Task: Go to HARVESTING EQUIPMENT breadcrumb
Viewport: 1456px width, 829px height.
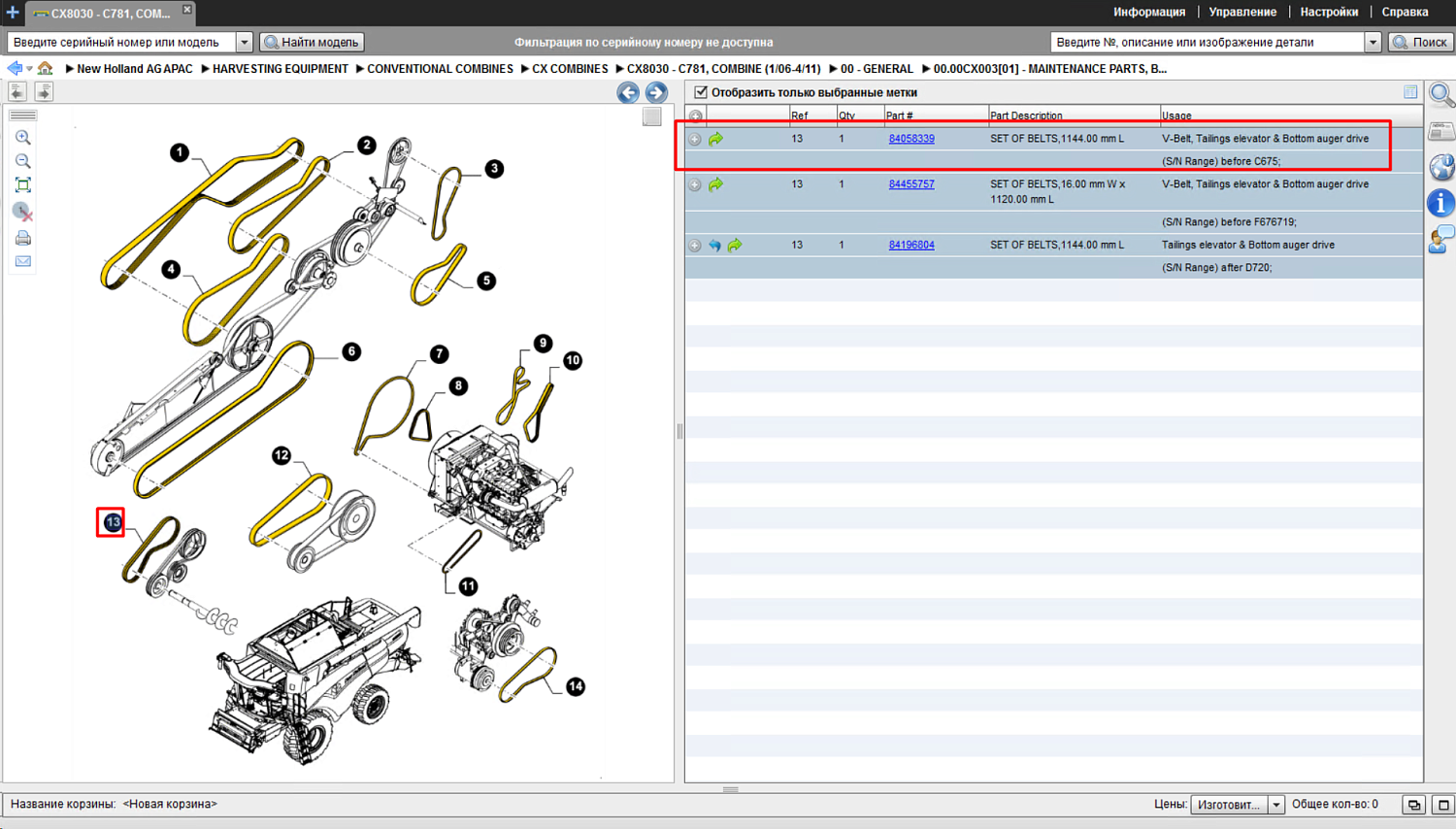Action: [280, 69]
